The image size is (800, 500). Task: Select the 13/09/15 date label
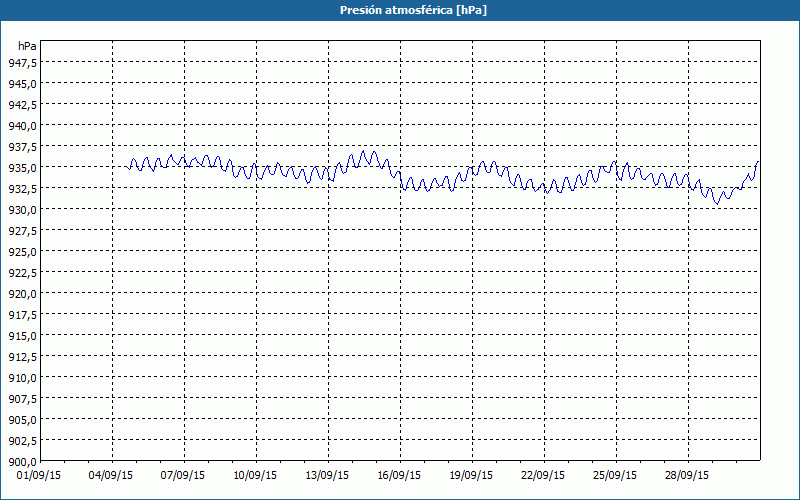[x=327, y=476]
